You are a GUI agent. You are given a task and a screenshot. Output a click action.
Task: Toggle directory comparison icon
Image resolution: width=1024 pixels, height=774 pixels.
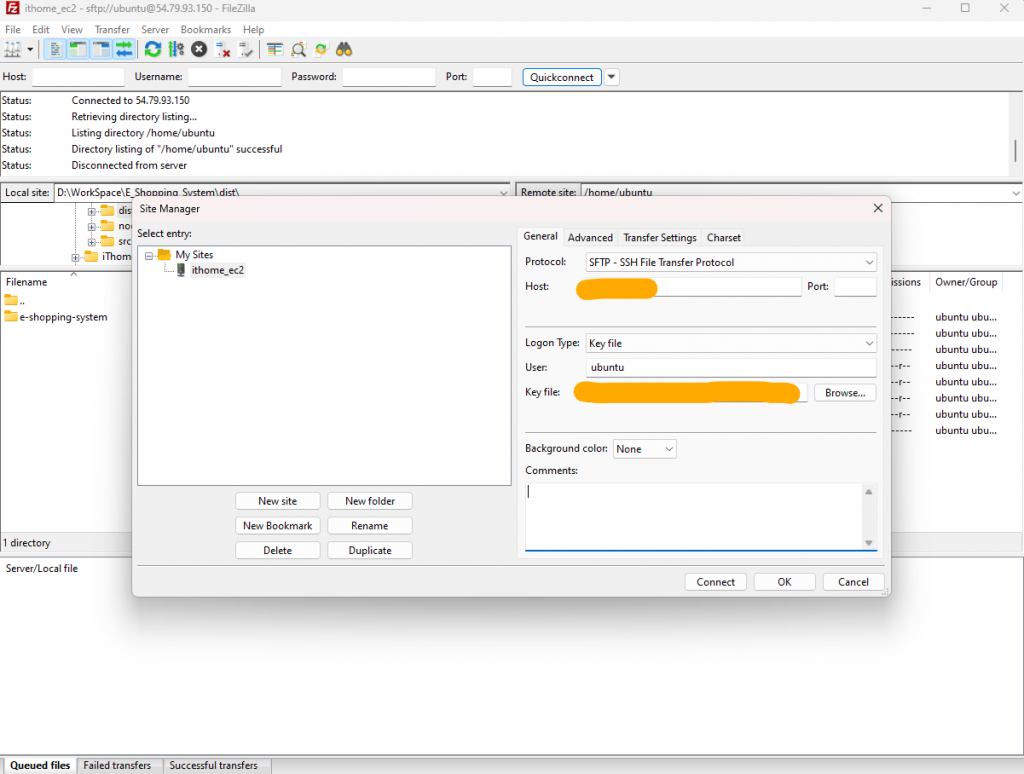[298, 50]
